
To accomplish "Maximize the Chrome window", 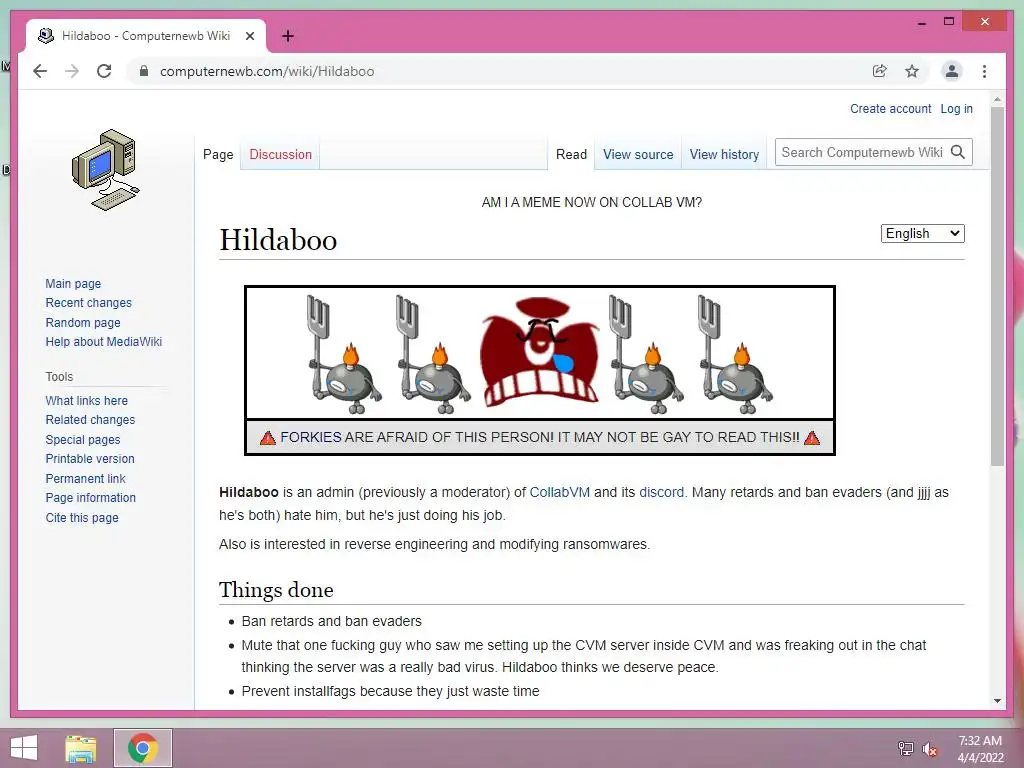I will pos(949,22).
